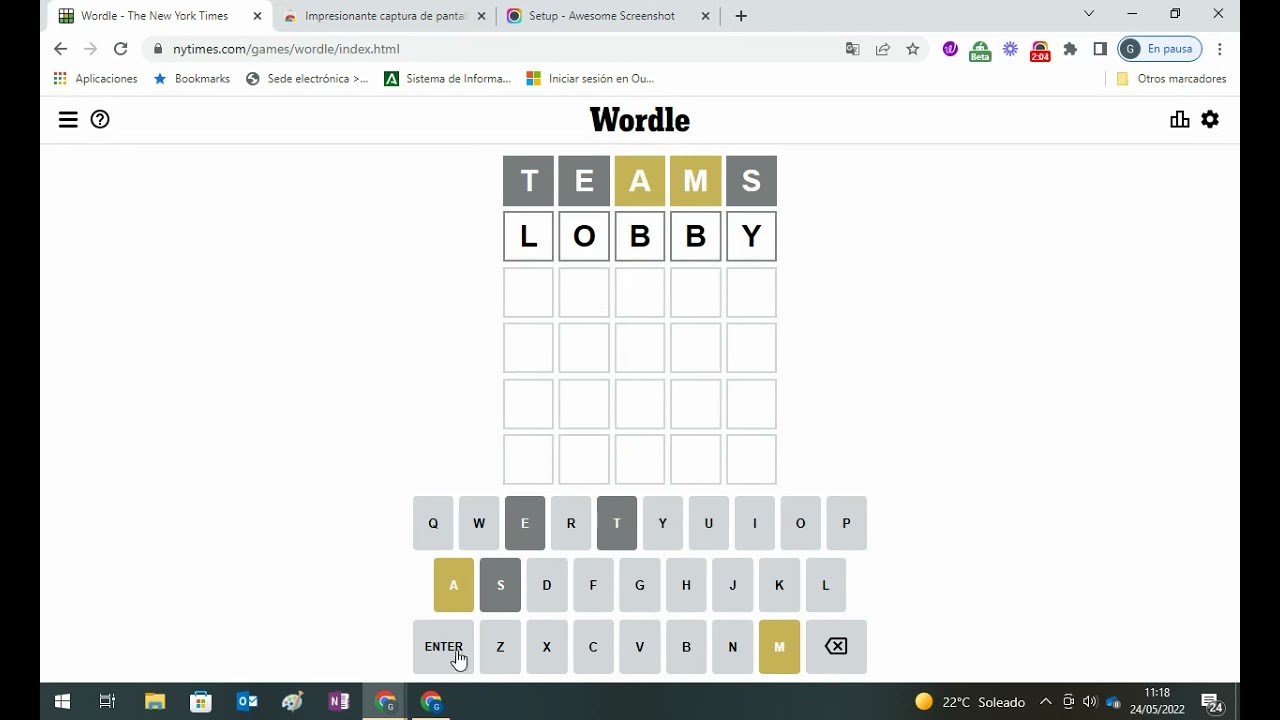Screen dimensions: 1280x720
Task: Click the yellow M key on keyboard
Action: (x=780, y=647)
